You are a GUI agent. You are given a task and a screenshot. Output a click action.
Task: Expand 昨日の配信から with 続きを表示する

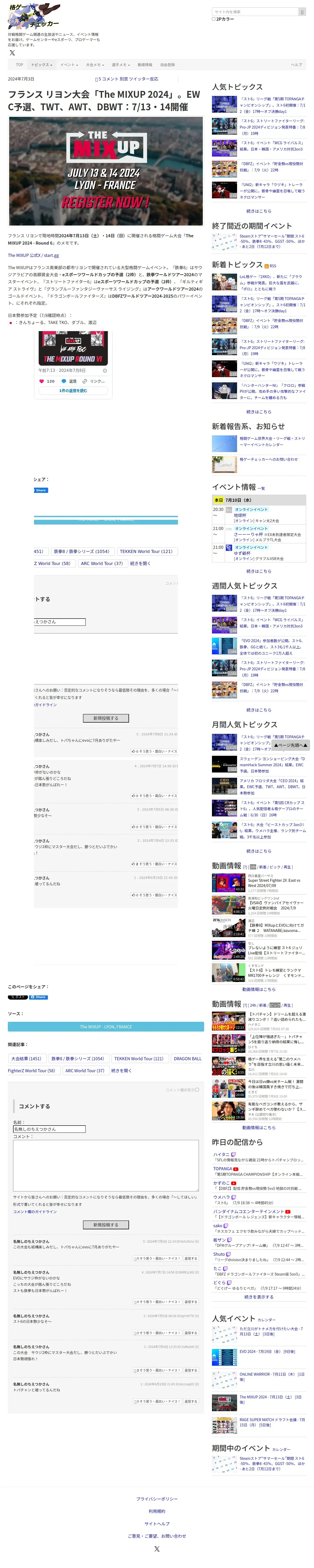pyautogui.click(x=259, y=1297)
